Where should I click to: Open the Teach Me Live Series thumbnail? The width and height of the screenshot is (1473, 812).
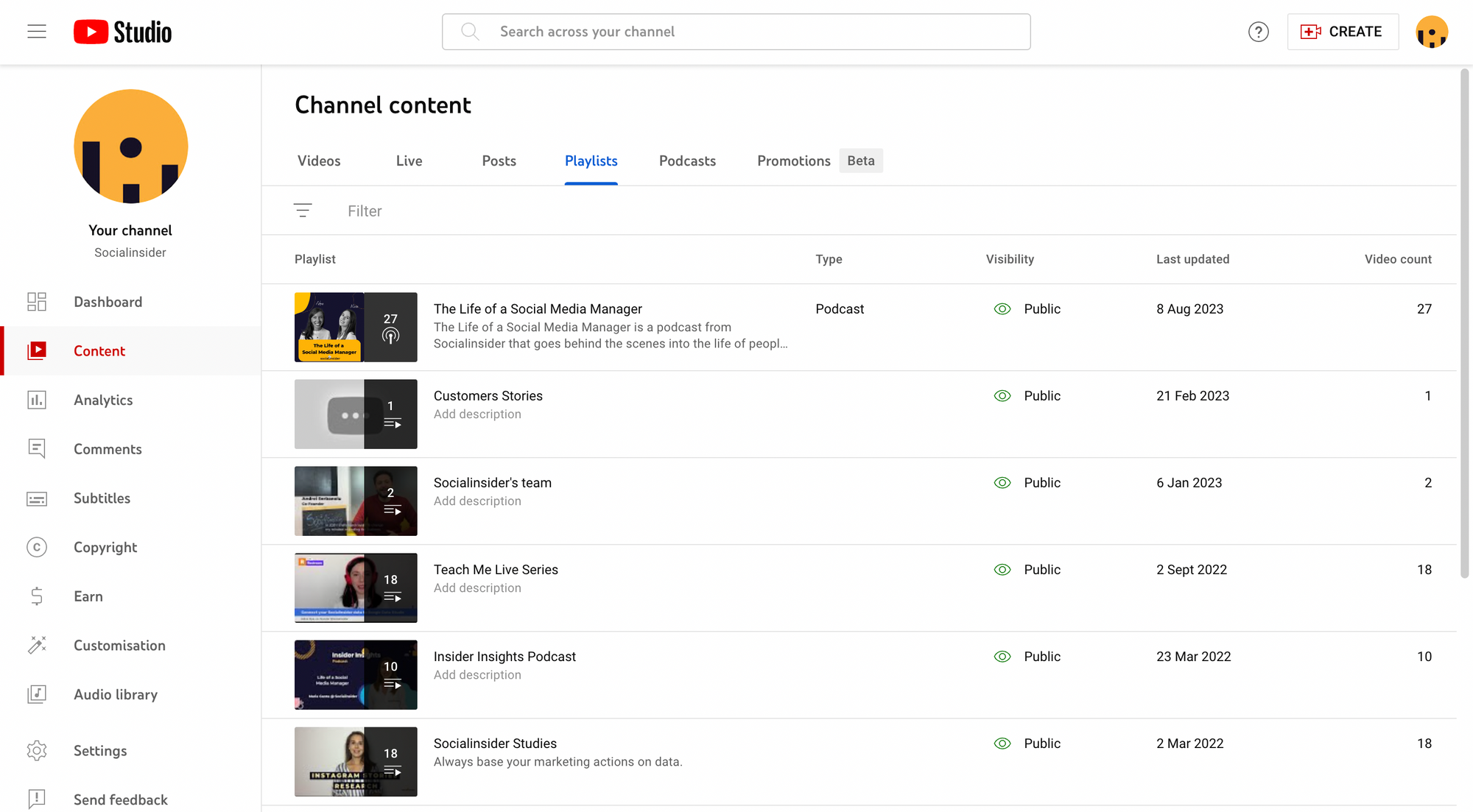pyautogui.click(x=356, y=587)
